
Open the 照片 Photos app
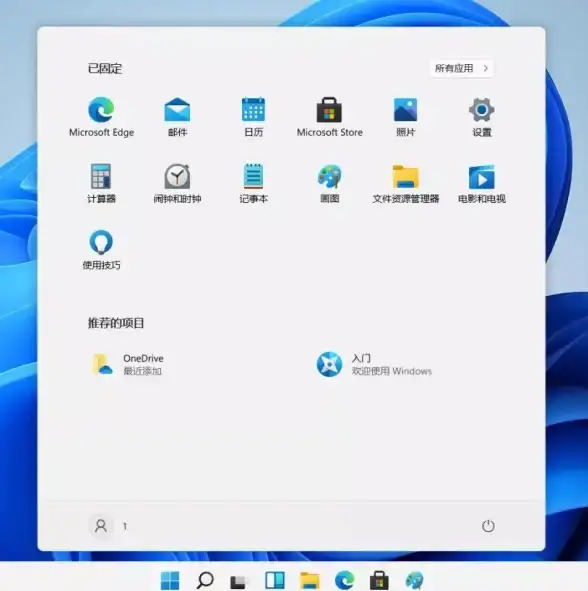(406, 116)
